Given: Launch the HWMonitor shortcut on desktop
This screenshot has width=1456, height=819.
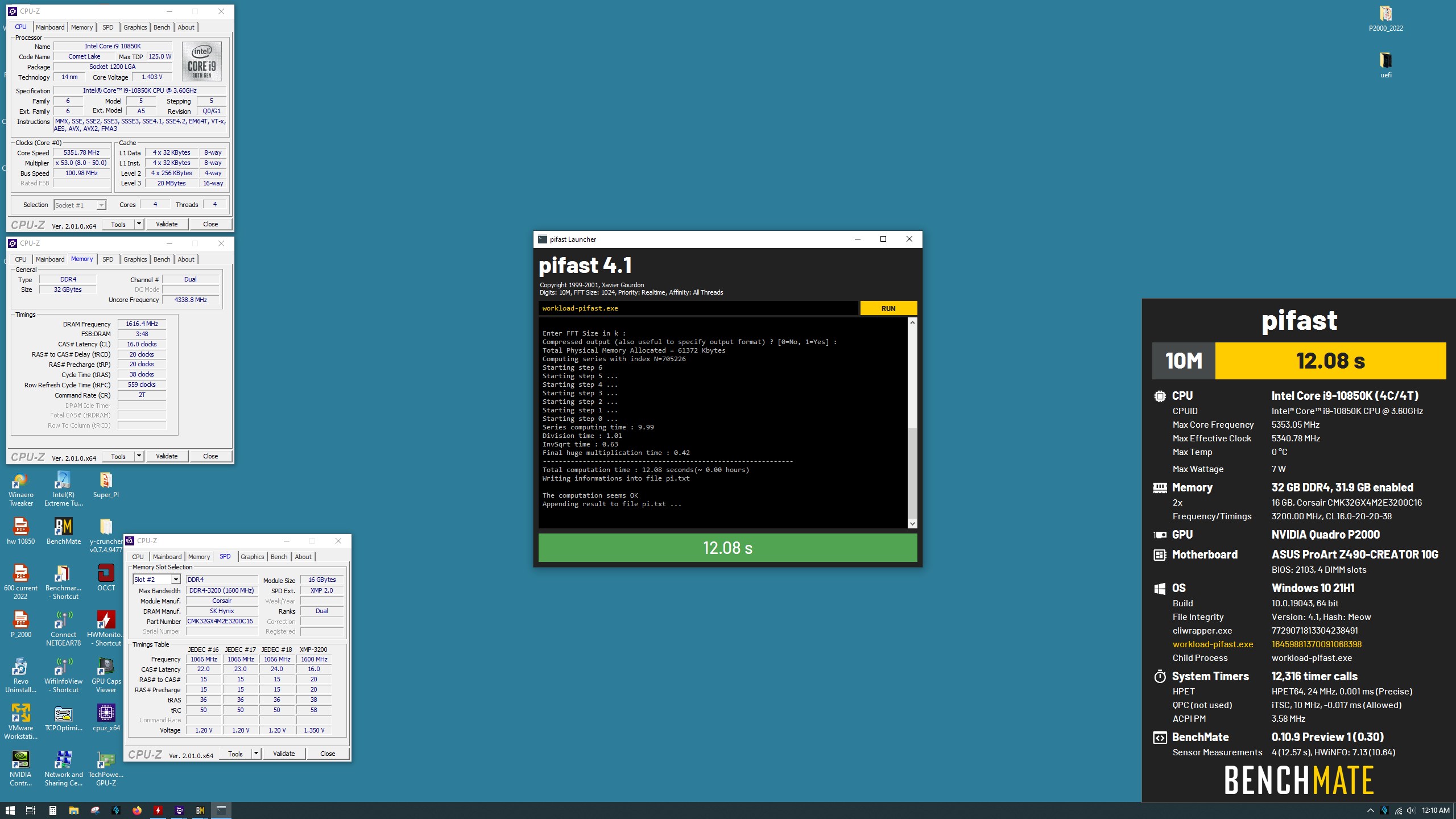Looking at the screenshot, I should (x=106, y=628).
